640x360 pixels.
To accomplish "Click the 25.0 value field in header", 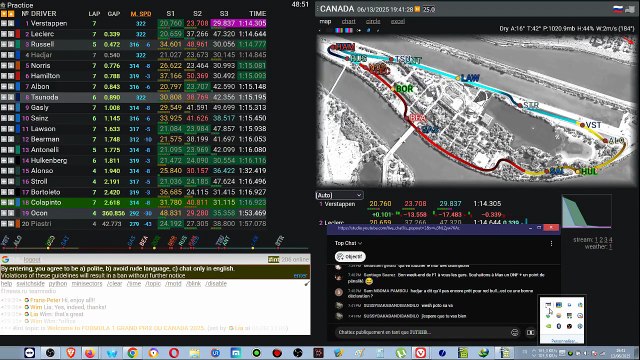I will pos(429,9).
